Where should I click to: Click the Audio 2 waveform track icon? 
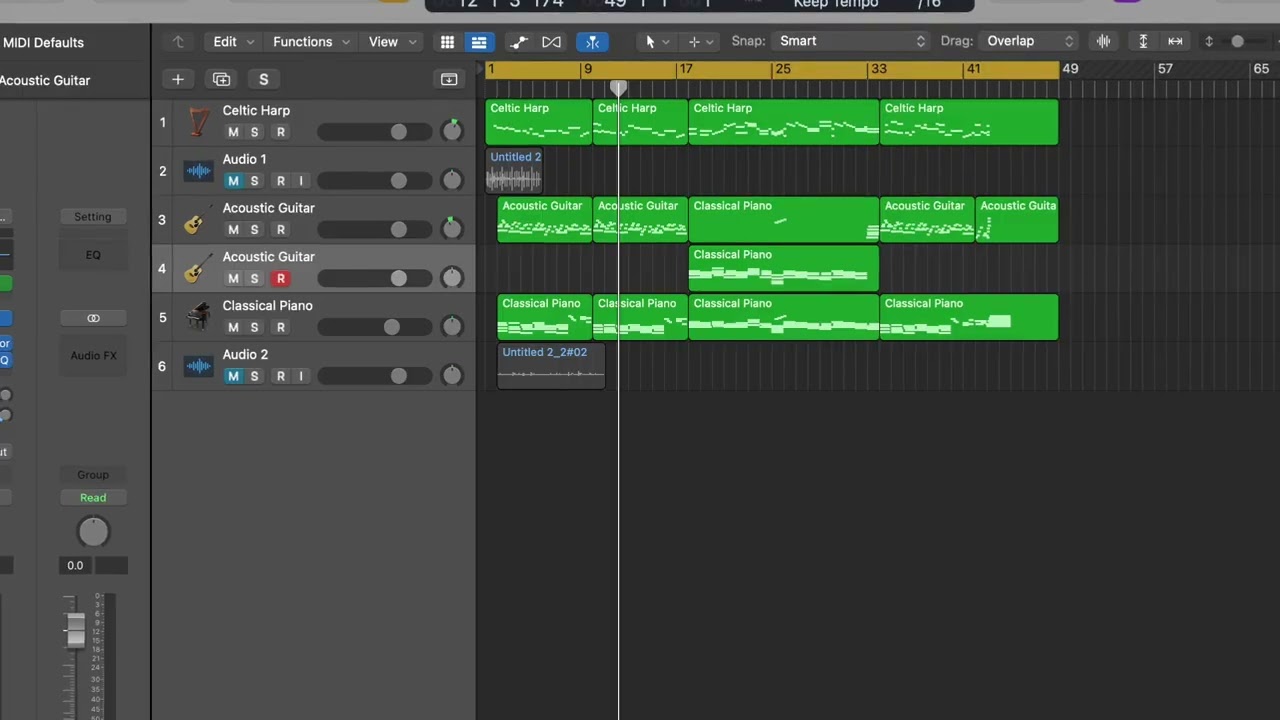coord(198,367)
